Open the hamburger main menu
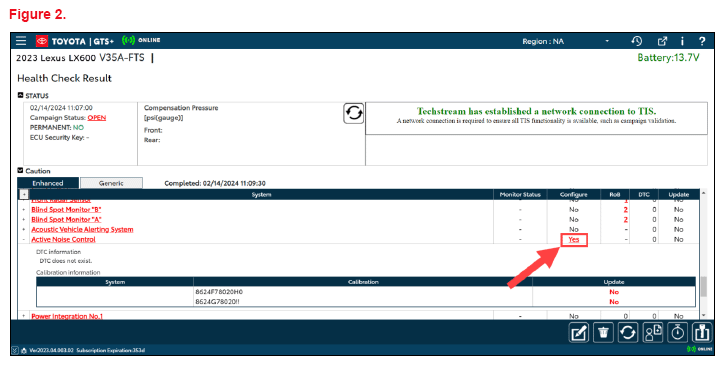The image size is (724, 365). click(x=21, y=41)
